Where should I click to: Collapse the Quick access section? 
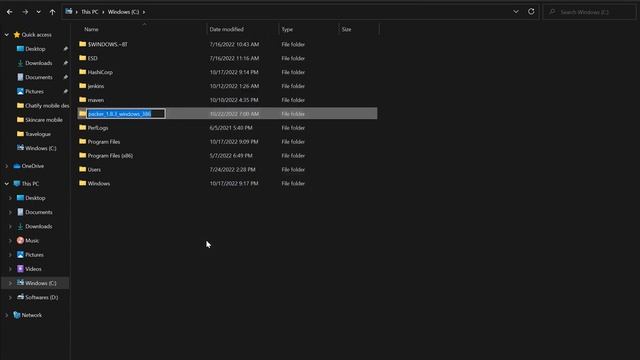point(7,35)
